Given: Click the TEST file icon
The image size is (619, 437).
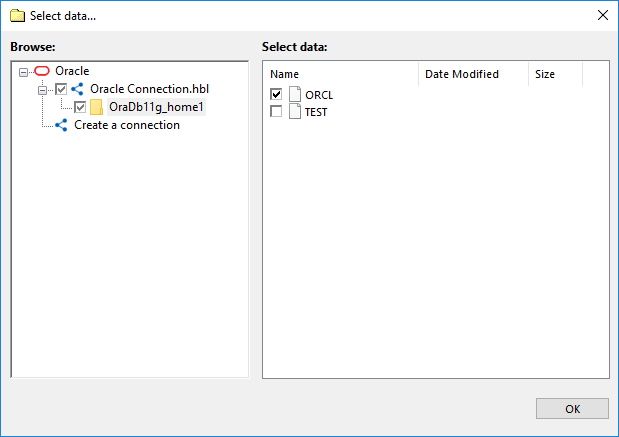Looking at the screenshot, I should point(295,111).
